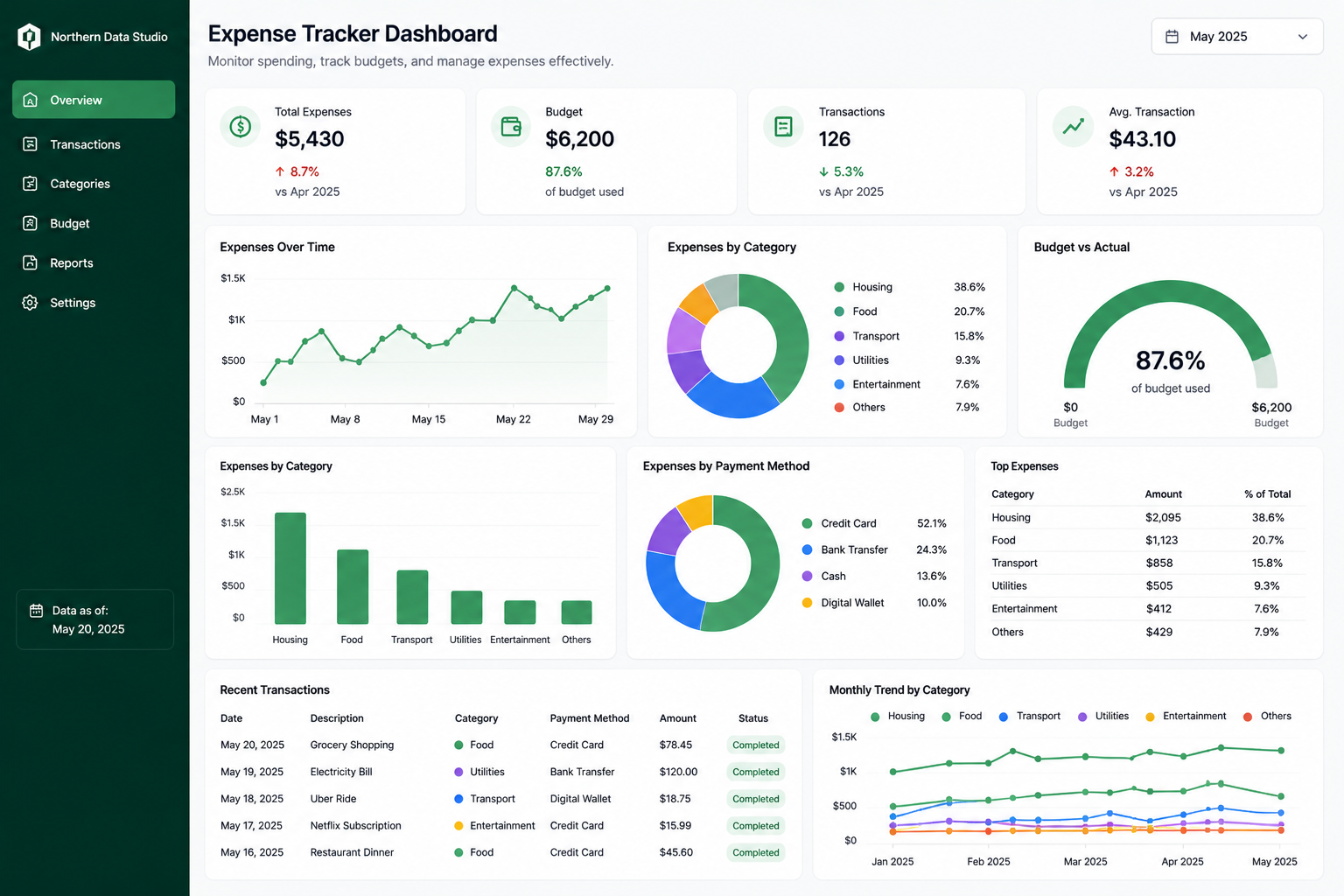Click the Reports icon in sidebar
This screenshot has width=1344, height=896.
pyautogui.click(x=31, y=262)
